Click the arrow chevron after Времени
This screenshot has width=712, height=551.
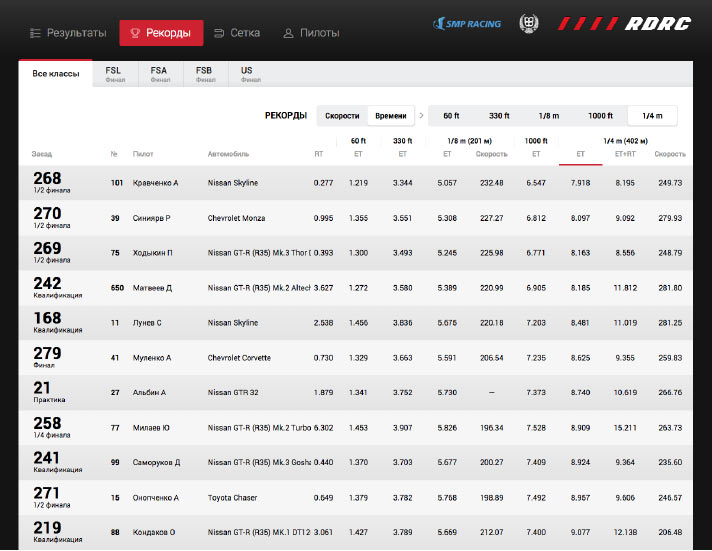pyautogui.click(x=421, y=116)
